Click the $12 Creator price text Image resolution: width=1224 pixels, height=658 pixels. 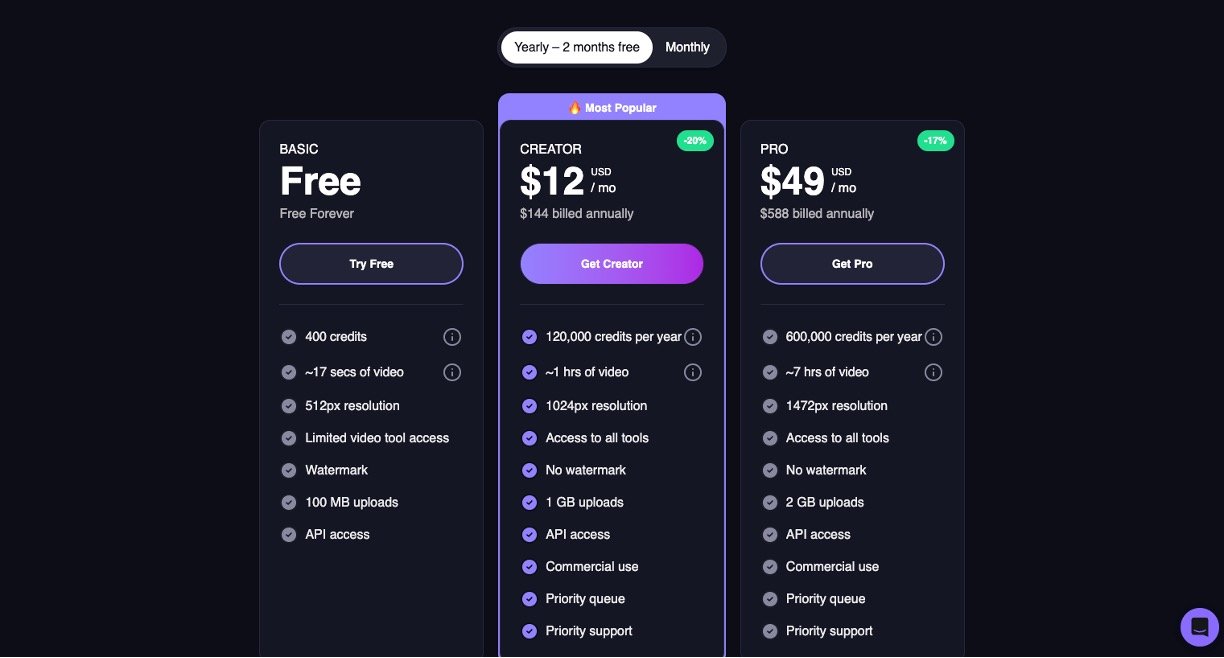click(x=552, y=181)
